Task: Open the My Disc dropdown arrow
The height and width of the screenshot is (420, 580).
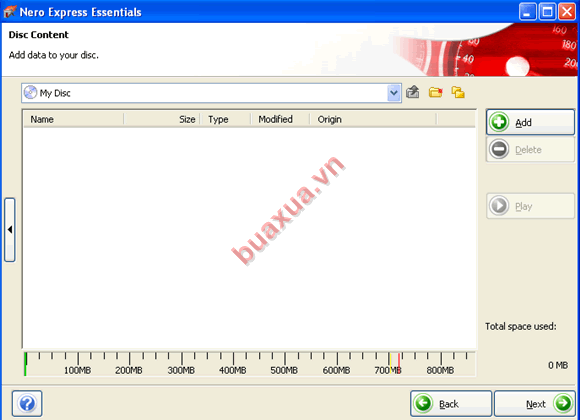Action: tap(394, 93)
